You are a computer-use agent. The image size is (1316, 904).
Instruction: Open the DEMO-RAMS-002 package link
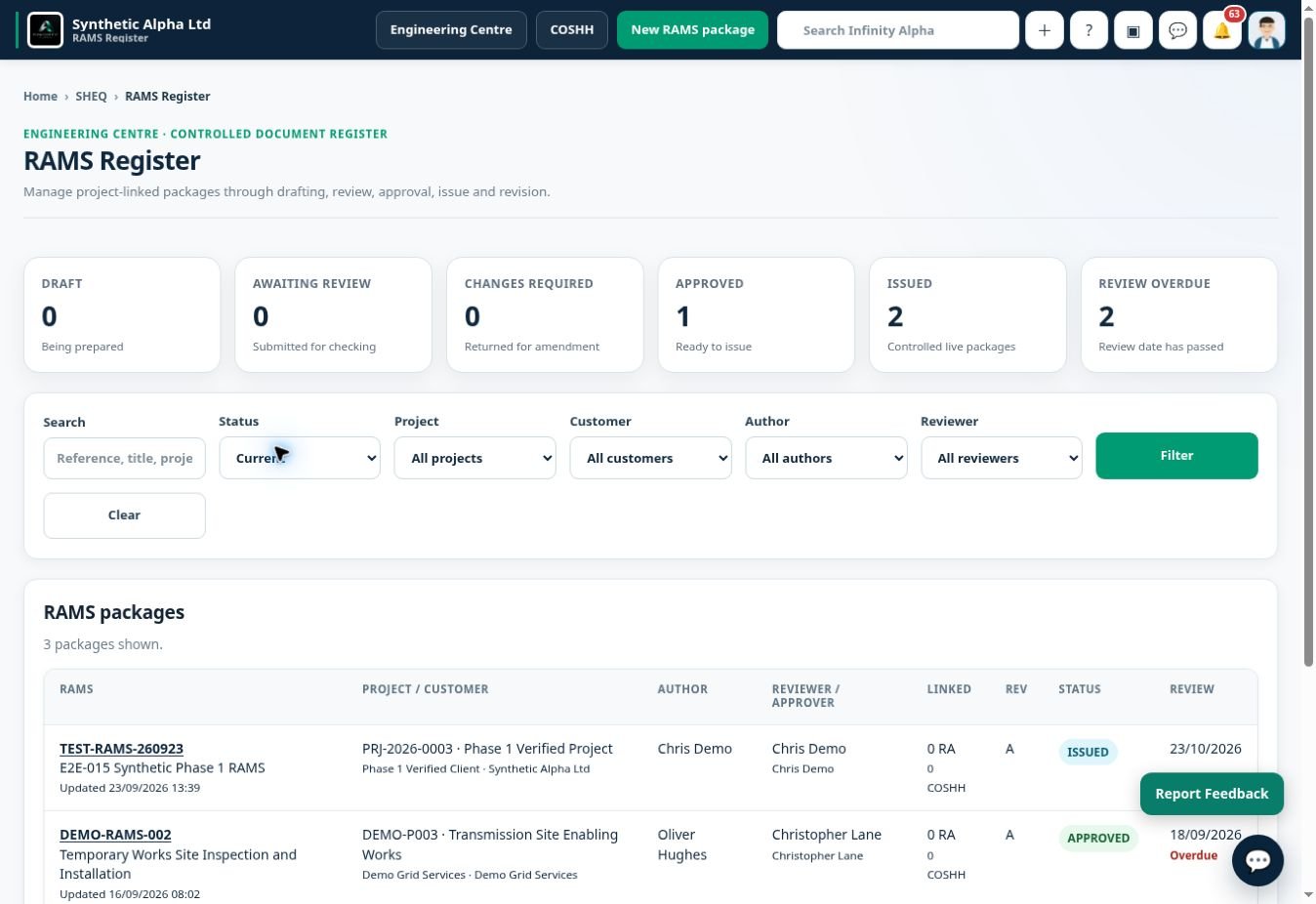click(115, 835)
